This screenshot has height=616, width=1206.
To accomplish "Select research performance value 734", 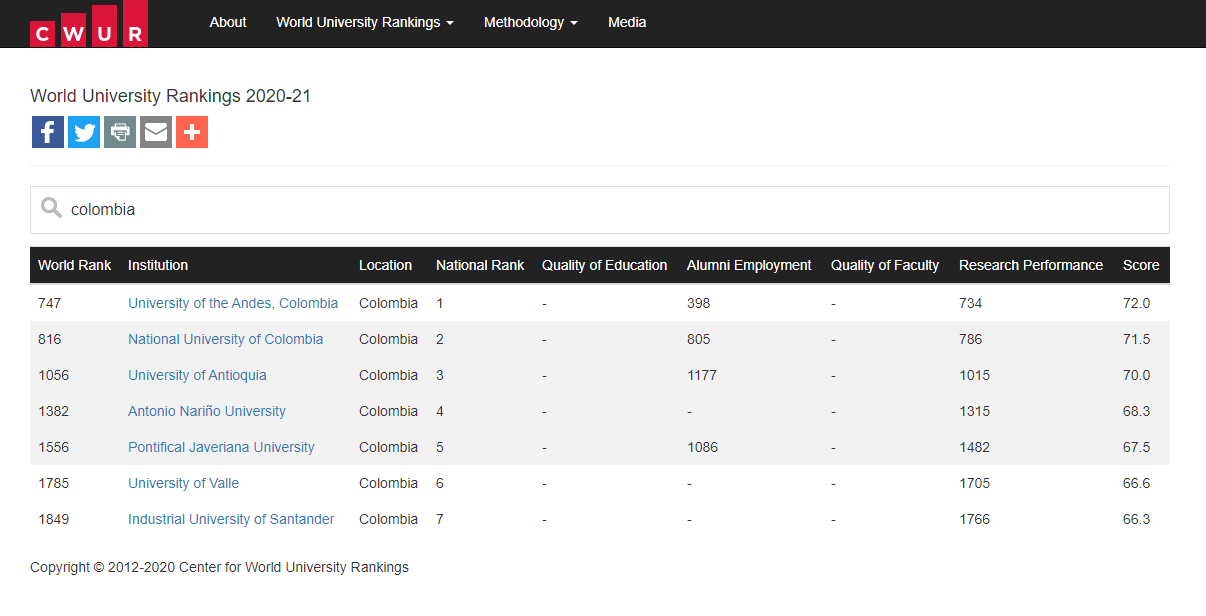I will click(970, 303).
